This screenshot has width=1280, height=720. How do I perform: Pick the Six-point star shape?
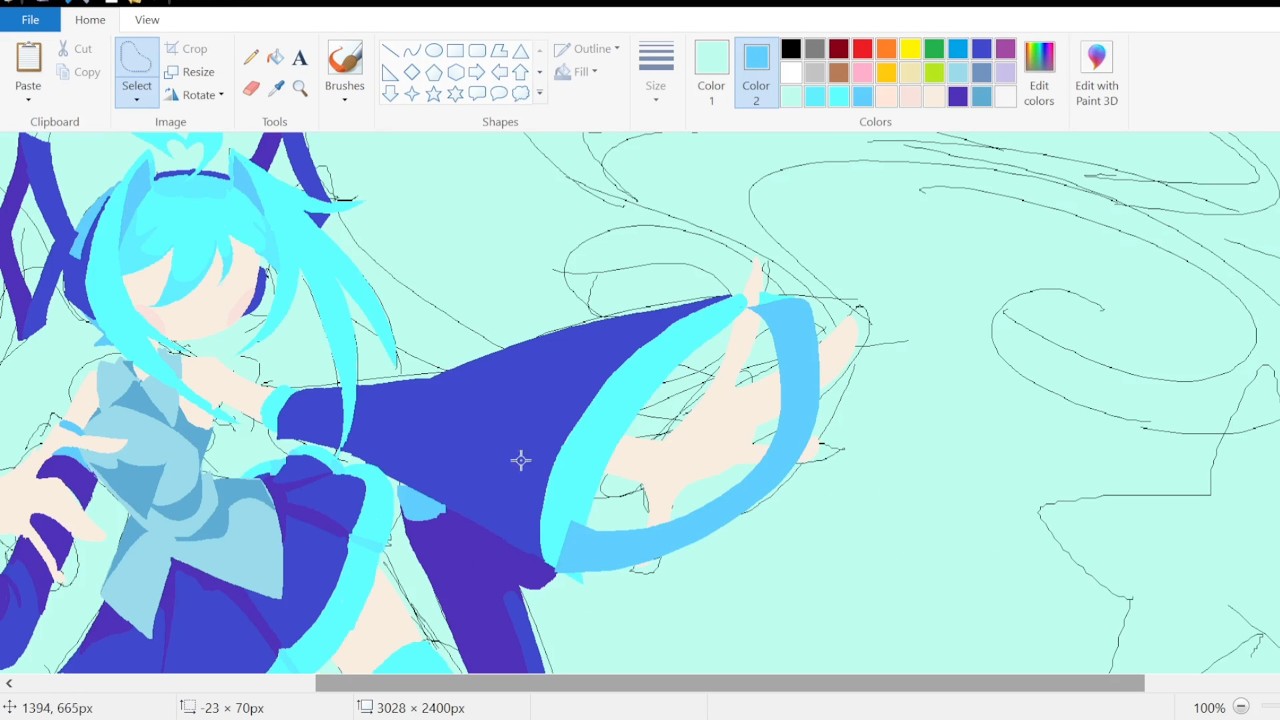456,94
